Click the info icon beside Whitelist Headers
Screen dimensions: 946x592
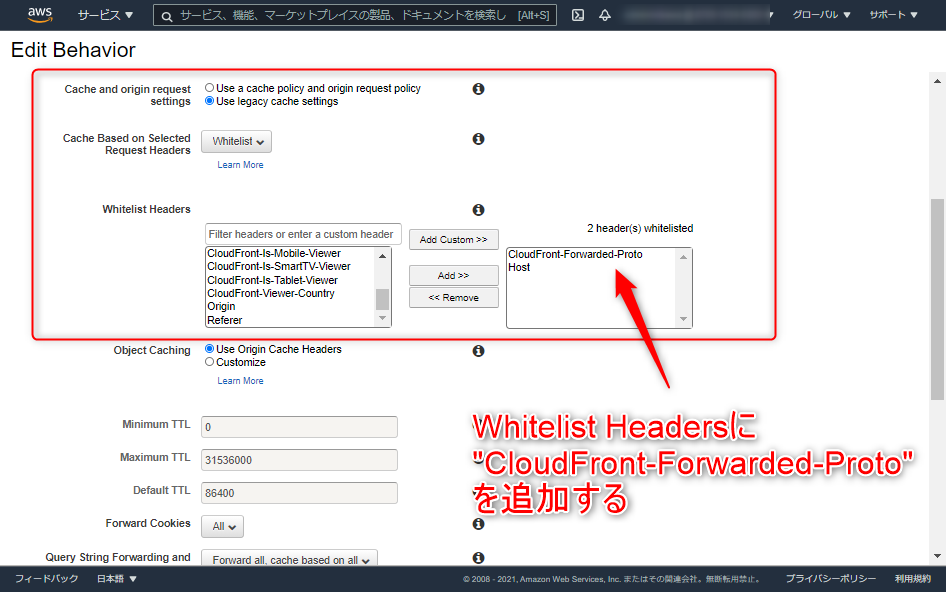click(478, 209)
